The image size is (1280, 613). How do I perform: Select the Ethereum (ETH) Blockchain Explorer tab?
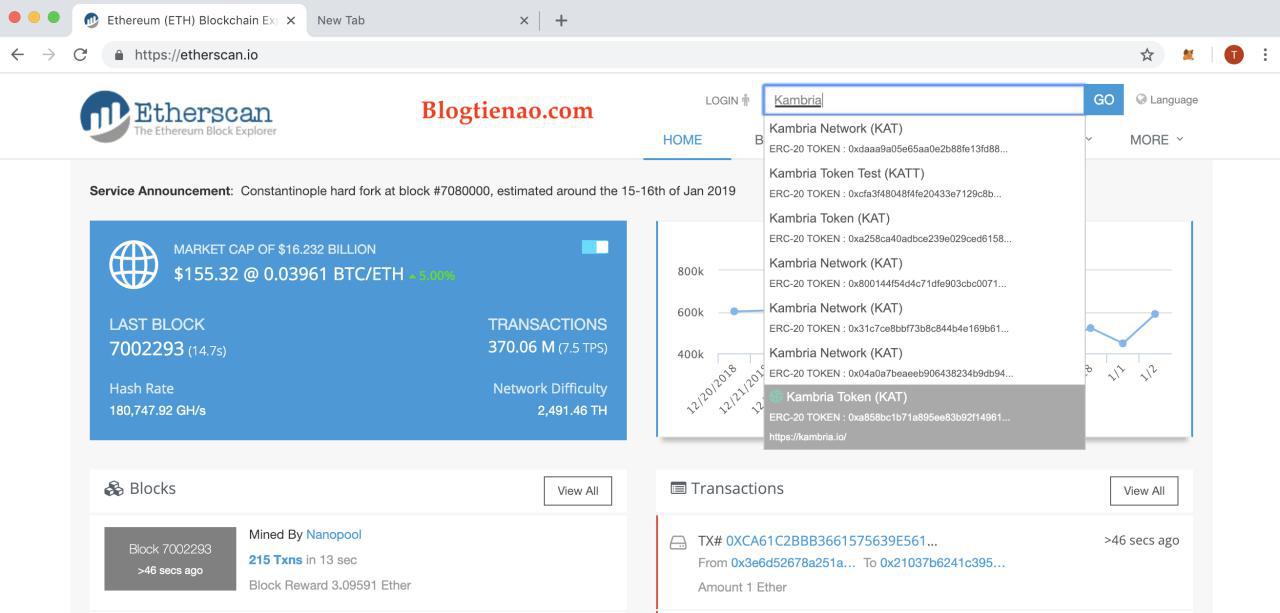point(189,20)
